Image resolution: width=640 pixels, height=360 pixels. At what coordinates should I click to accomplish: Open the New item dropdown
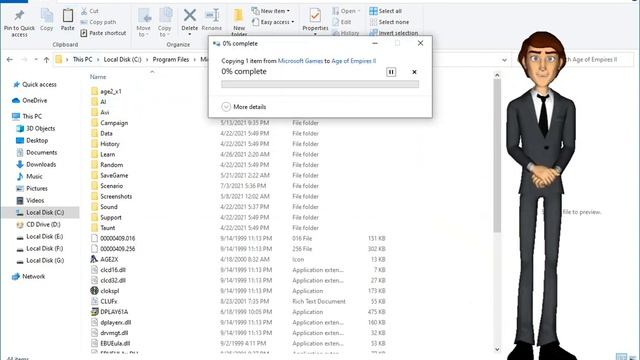coord(271,11)
